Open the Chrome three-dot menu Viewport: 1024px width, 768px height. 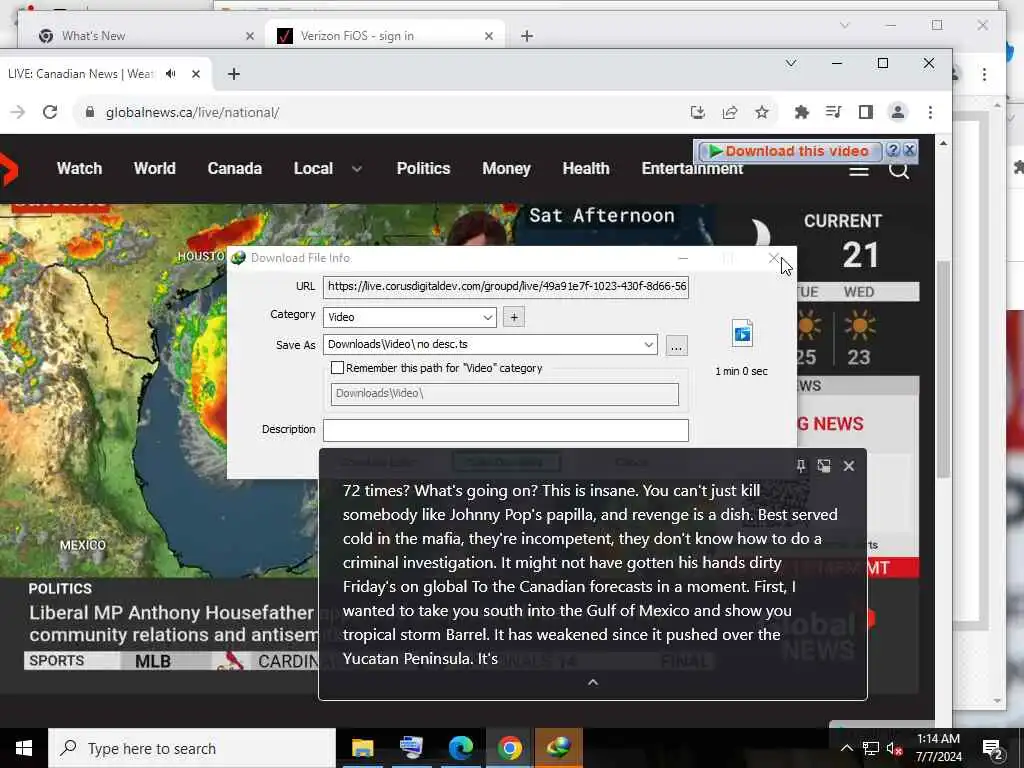(x=930, y=112)
